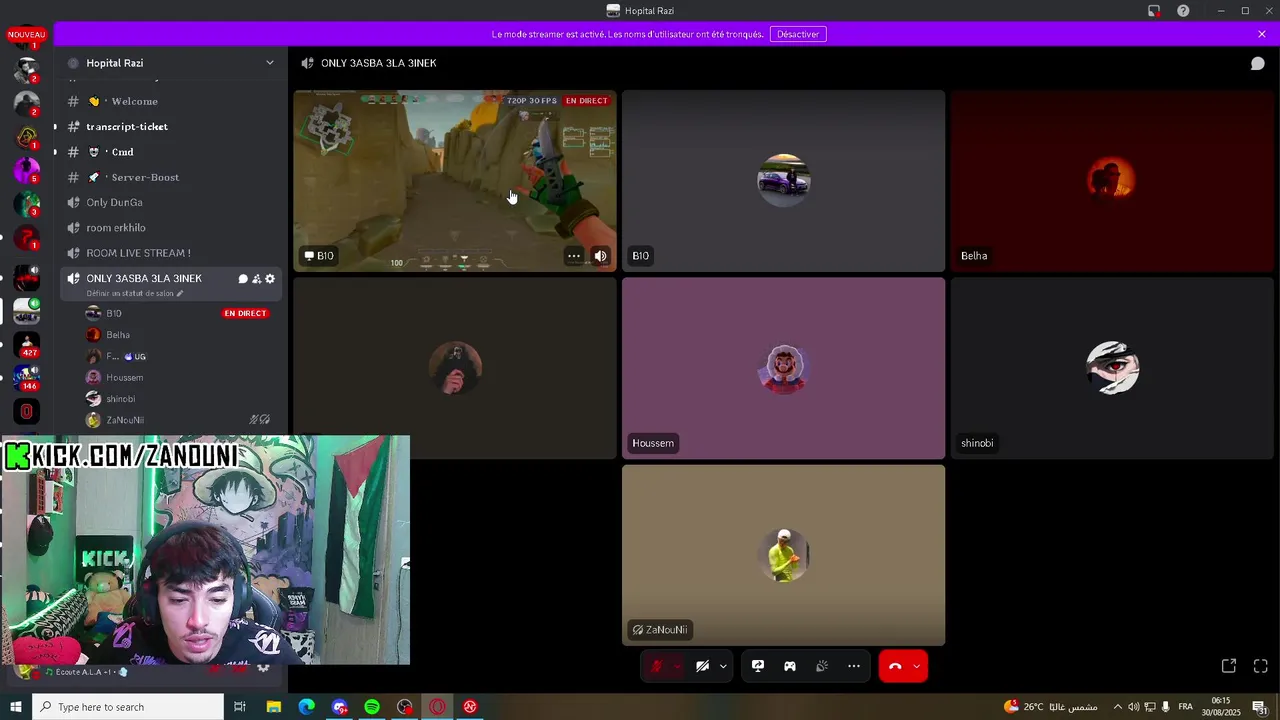Dismiss the streamer mode banner
Image resolution: width=1280 pixels, height=720 pixels.
1262,34
